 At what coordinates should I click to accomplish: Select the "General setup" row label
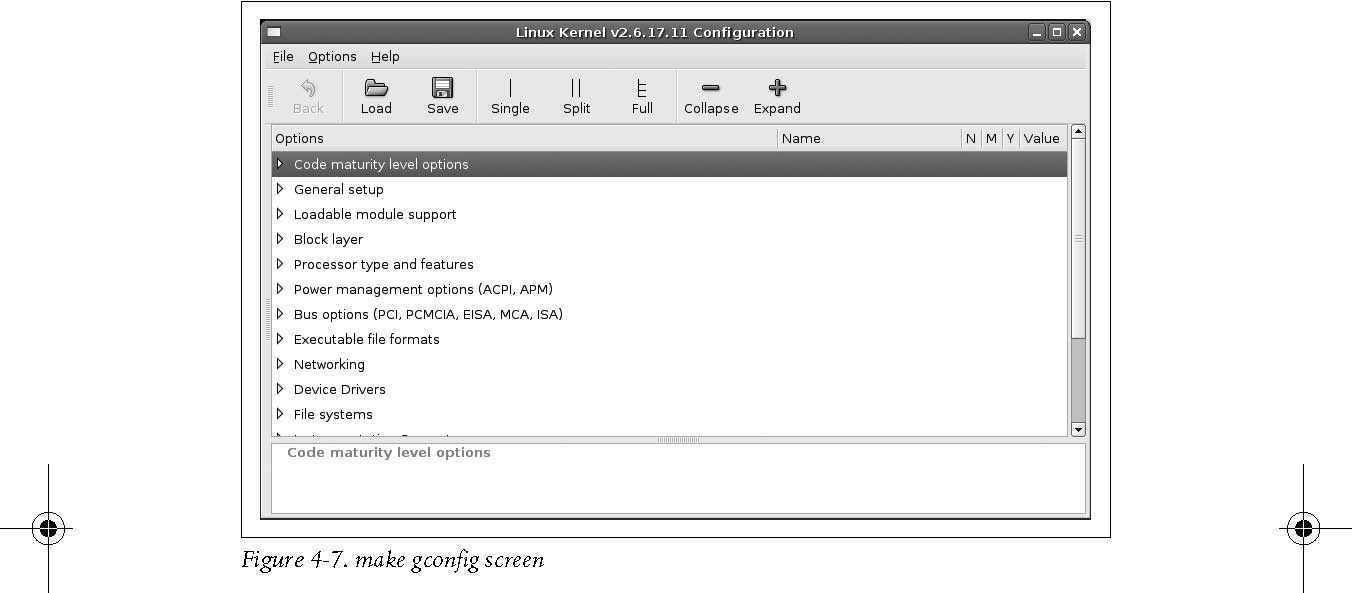click(338, 189)
